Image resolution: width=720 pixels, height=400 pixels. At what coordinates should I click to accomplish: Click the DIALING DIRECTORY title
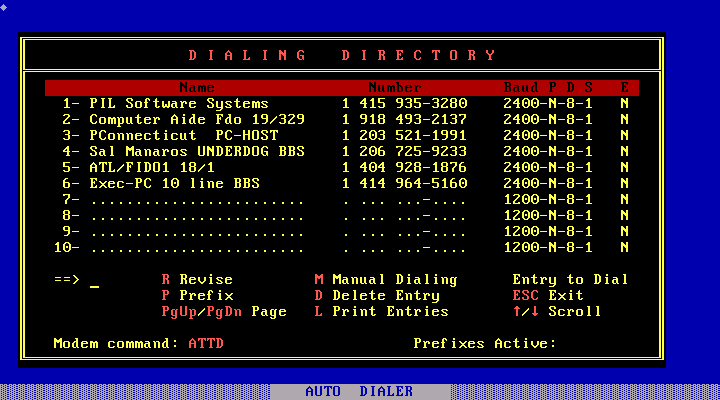pyautogui.click(x=342, y=55)
